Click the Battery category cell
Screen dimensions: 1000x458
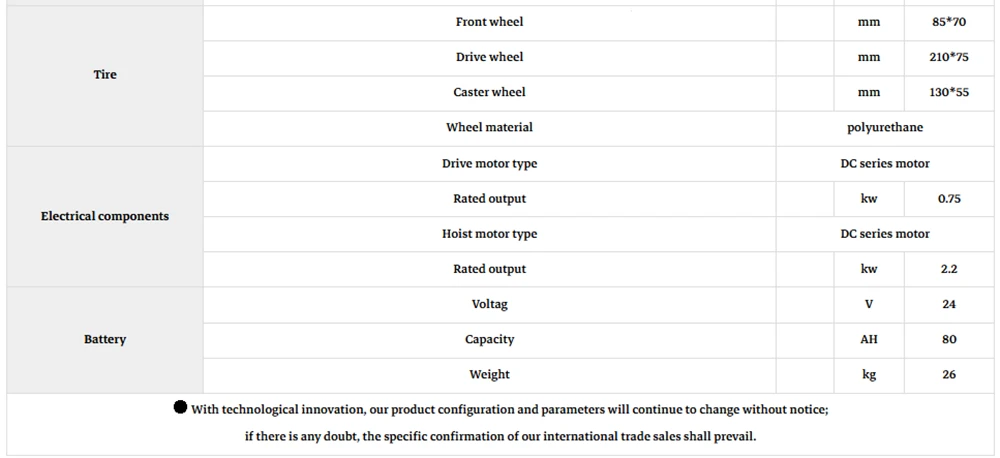[x=105, y=340]
